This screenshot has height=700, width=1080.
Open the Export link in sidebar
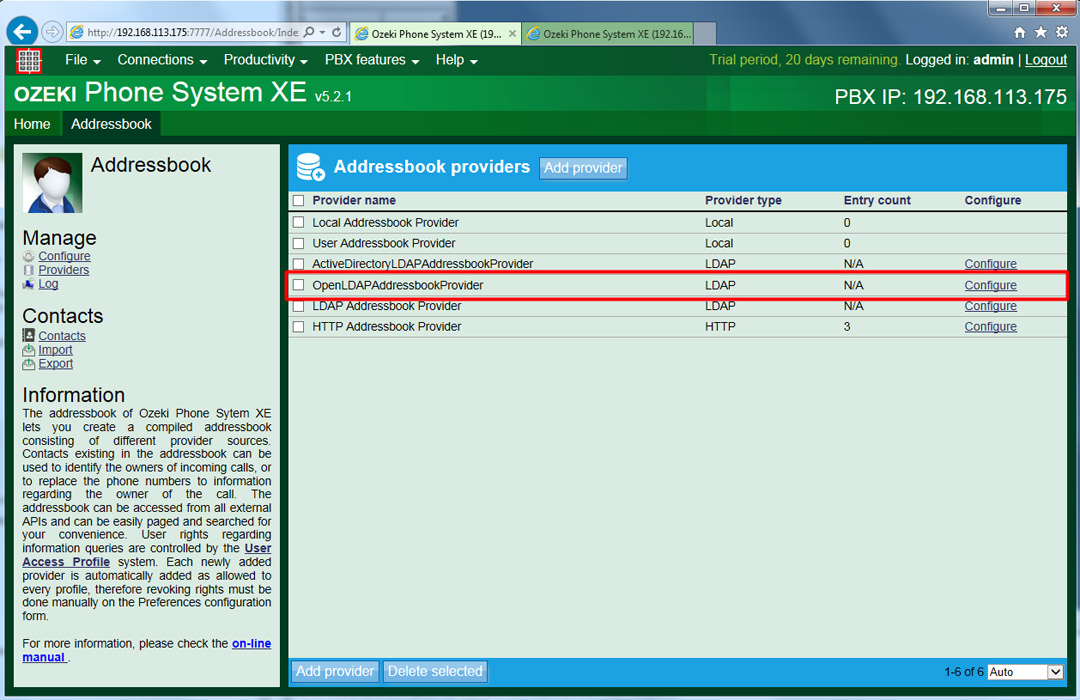tap(56, 364)
